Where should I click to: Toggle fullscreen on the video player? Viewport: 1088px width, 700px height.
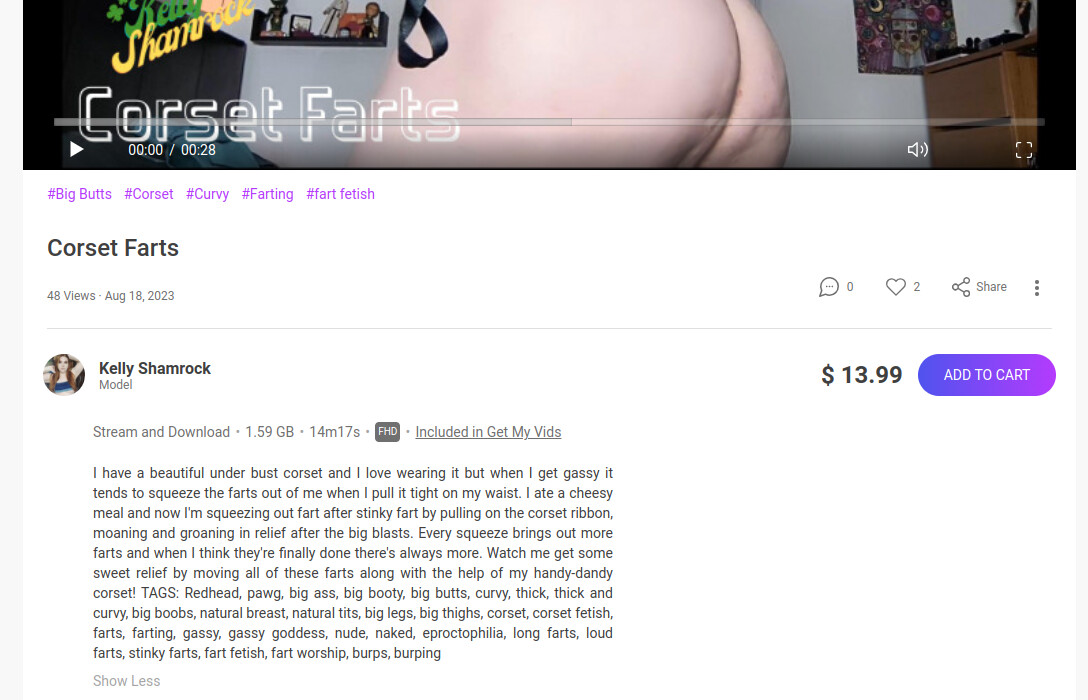(1023, 150)
